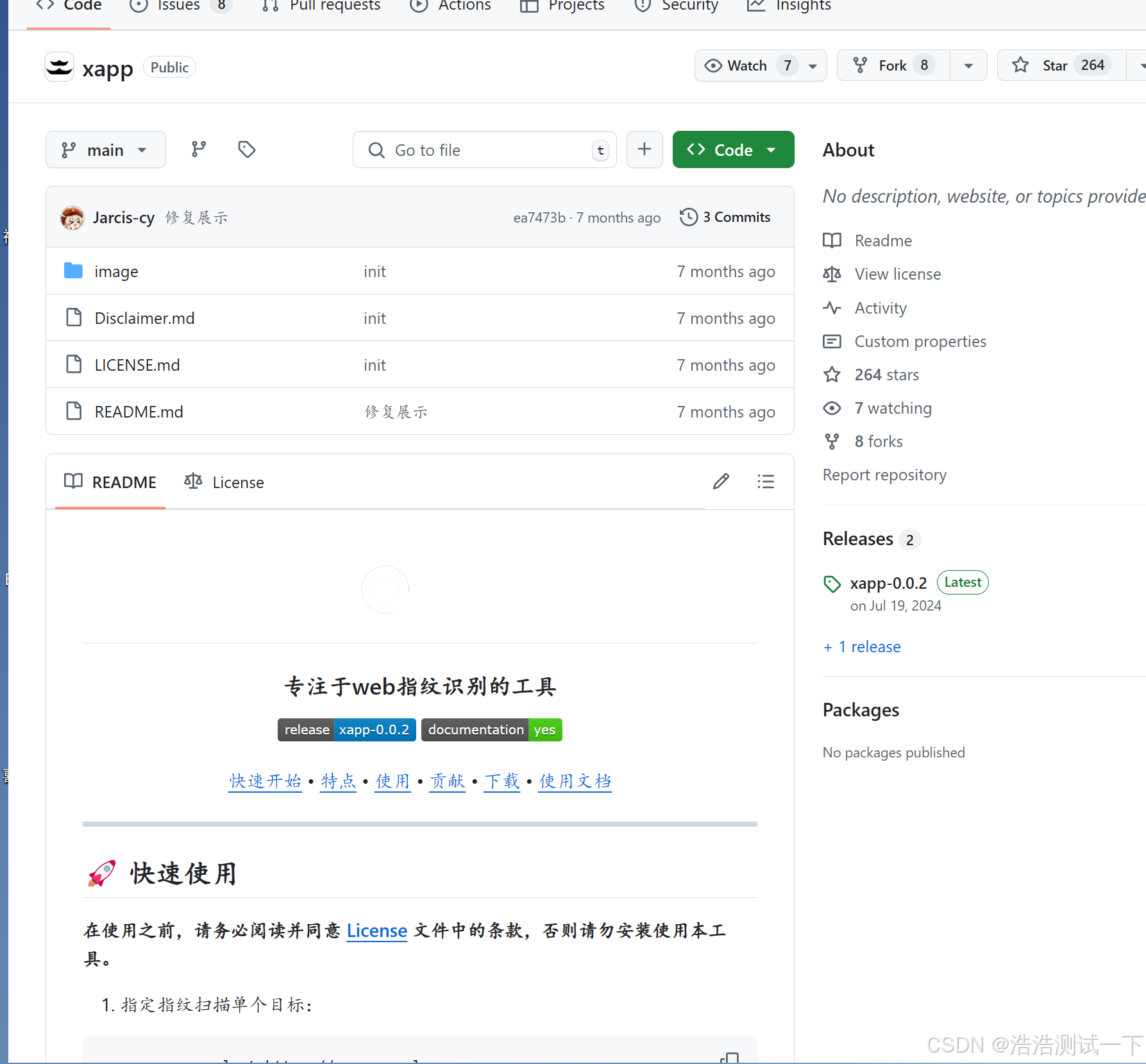Click the Jarcis-cy author avatar
This screenshot has width=1146, height=1064.
point(72,218)
